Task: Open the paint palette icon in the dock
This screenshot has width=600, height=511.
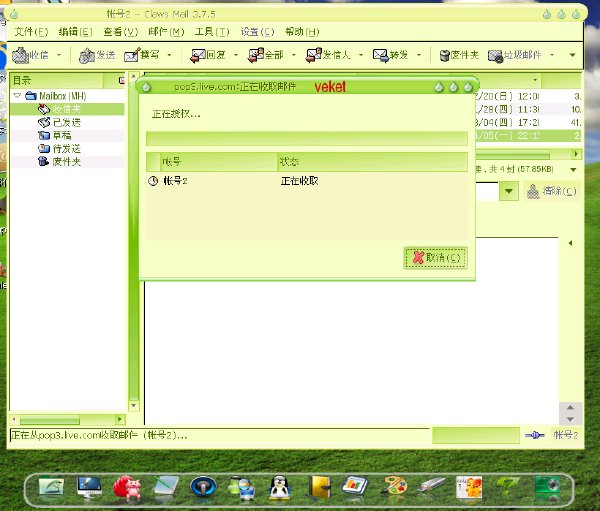Action: click(x=394, y=487)
